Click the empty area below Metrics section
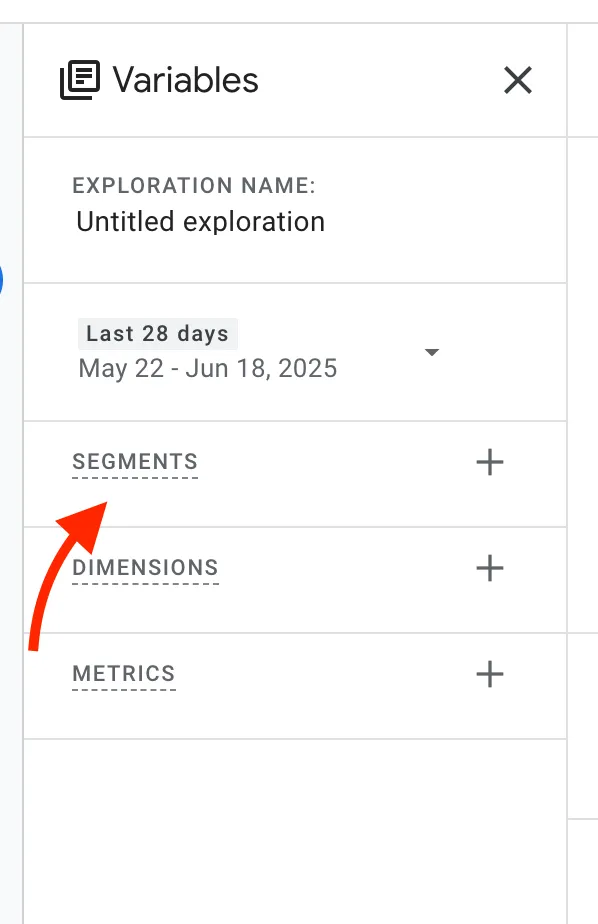 click(295, 831)
